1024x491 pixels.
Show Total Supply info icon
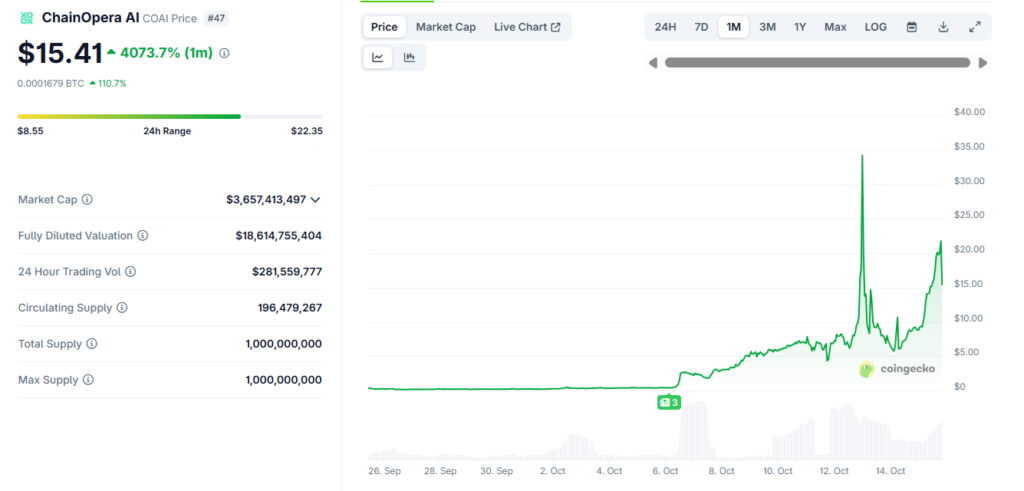[x=91, y=343]
